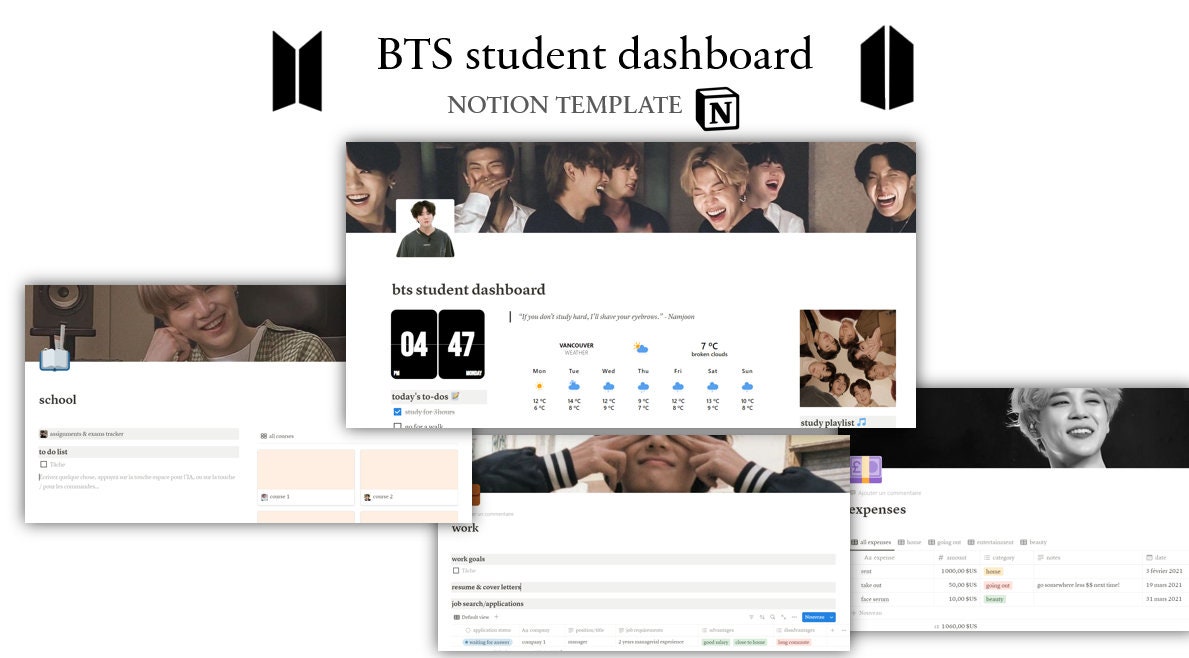Switch to the going out expenses tab
The width and height of the screenshot is (1189, 658).
948,542
